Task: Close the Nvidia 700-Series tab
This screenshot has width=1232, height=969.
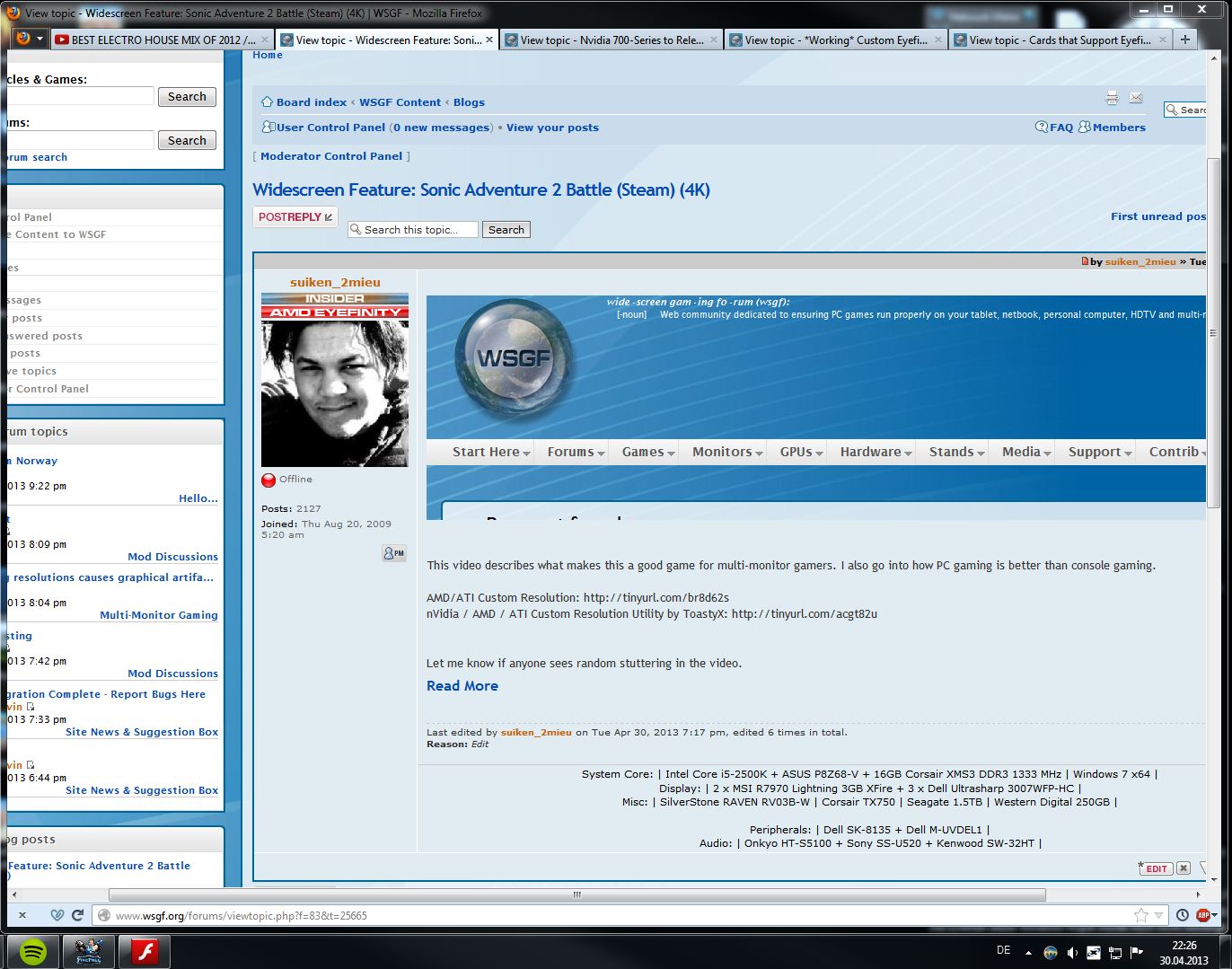Action: 714,40
